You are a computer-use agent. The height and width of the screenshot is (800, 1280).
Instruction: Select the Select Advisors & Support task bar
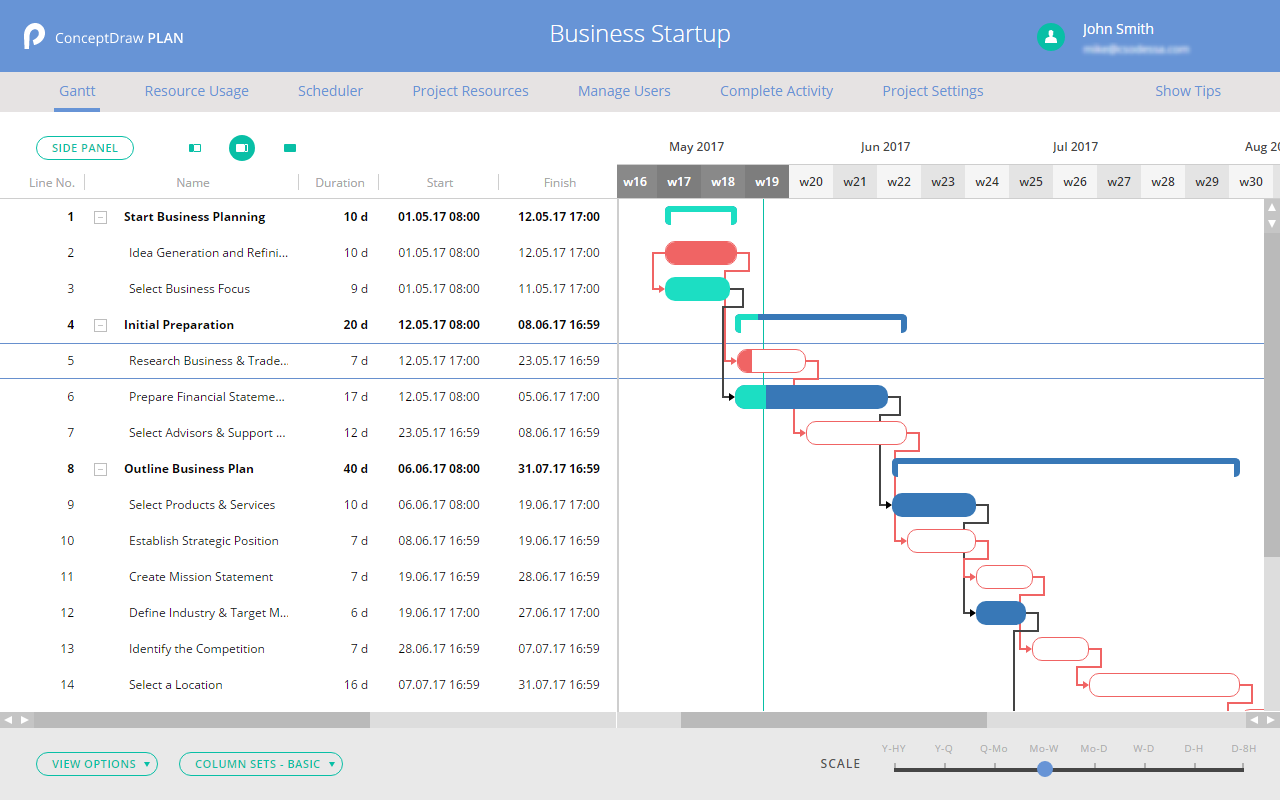pyautogui.click(x=856, y=433)
